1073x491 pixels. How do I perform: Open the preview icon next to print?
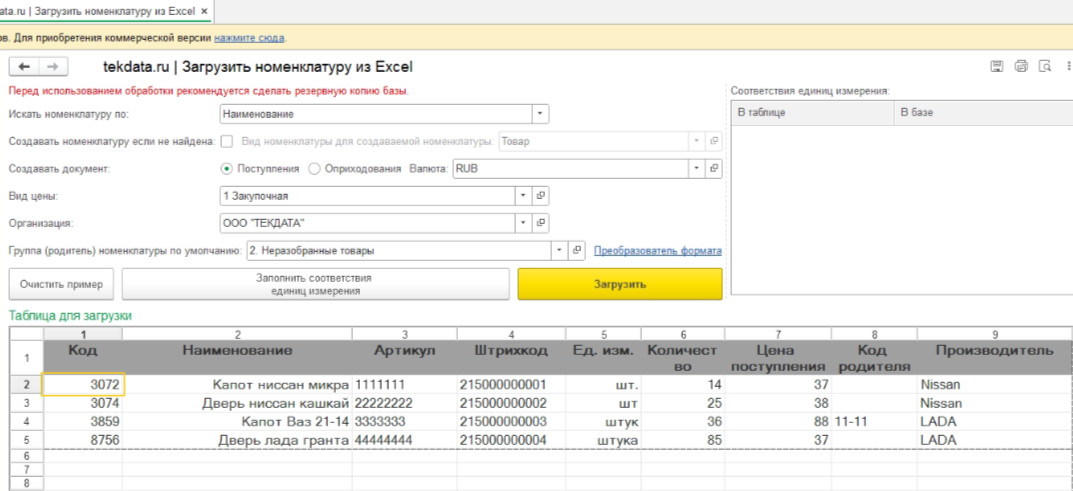[x=1044, y=66]
